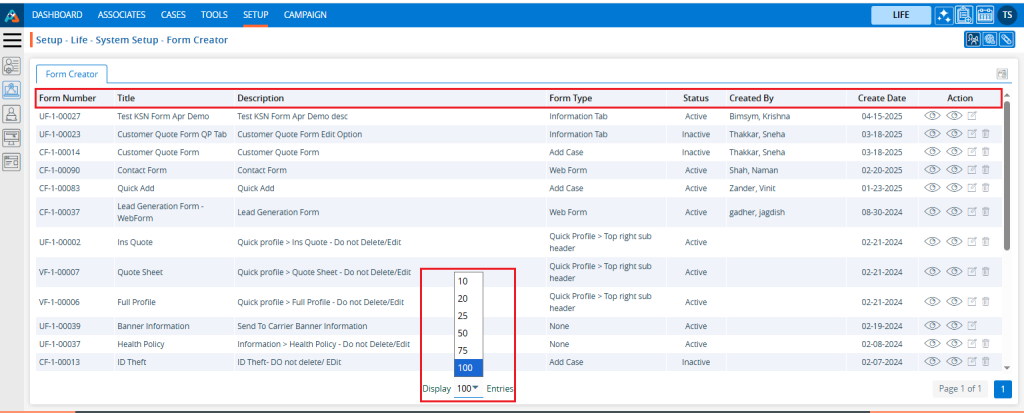Click the clipboard add icon in header
This screenshot has width=1024, height=413.
click(x=964, y=15)
